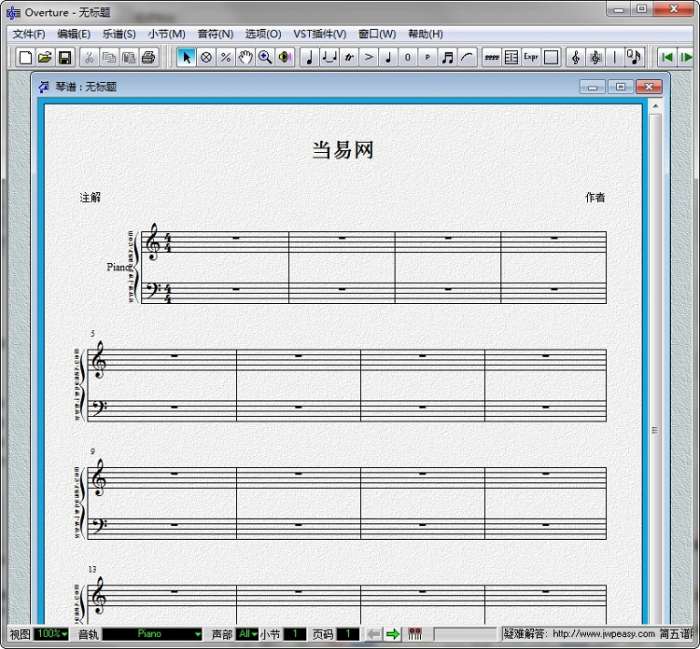Save the score with the floppy disk icon
The height and width of the screenshot is (649, 700).
[65, 58]
